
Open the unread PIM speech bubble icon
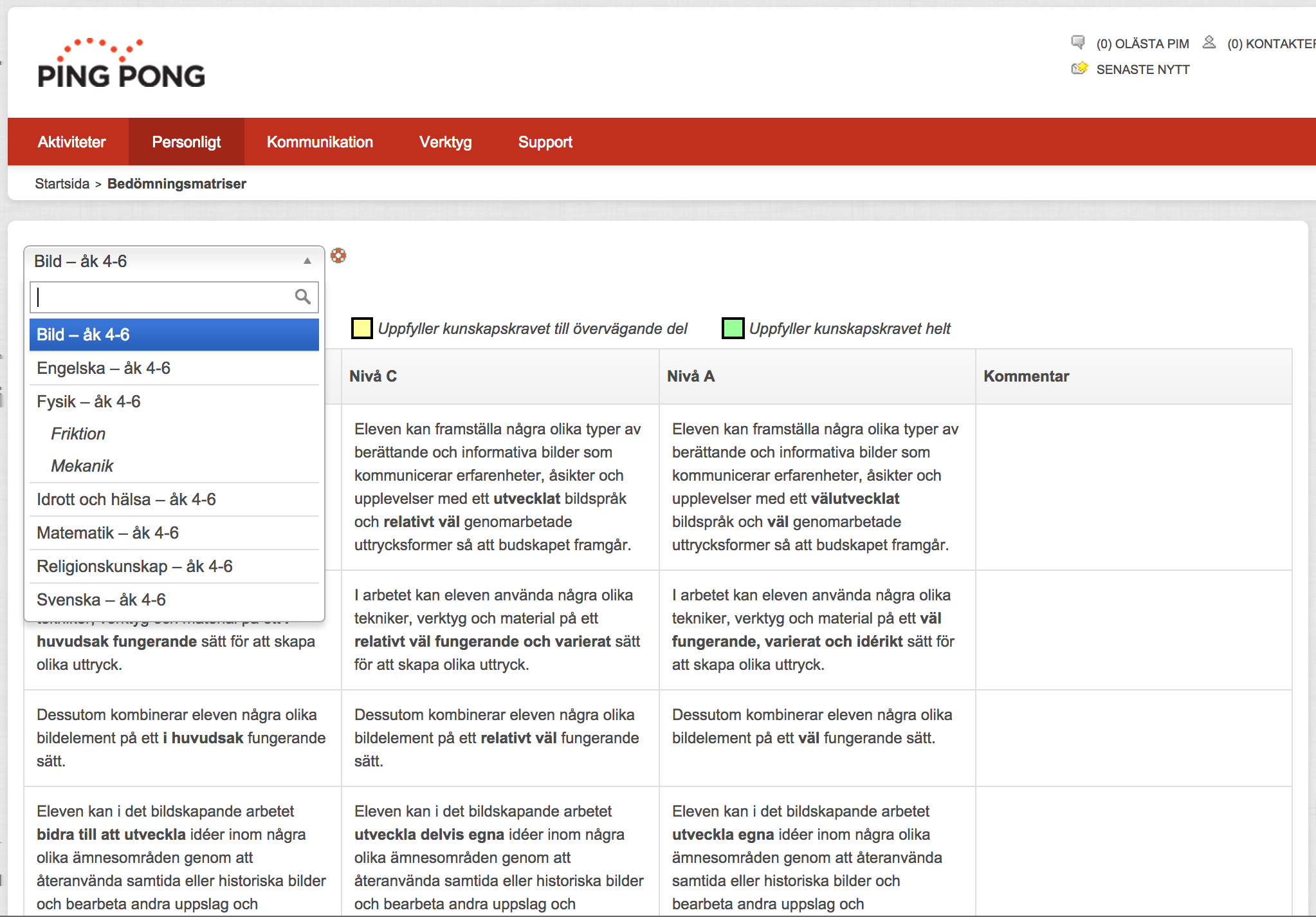[1078, 42]
